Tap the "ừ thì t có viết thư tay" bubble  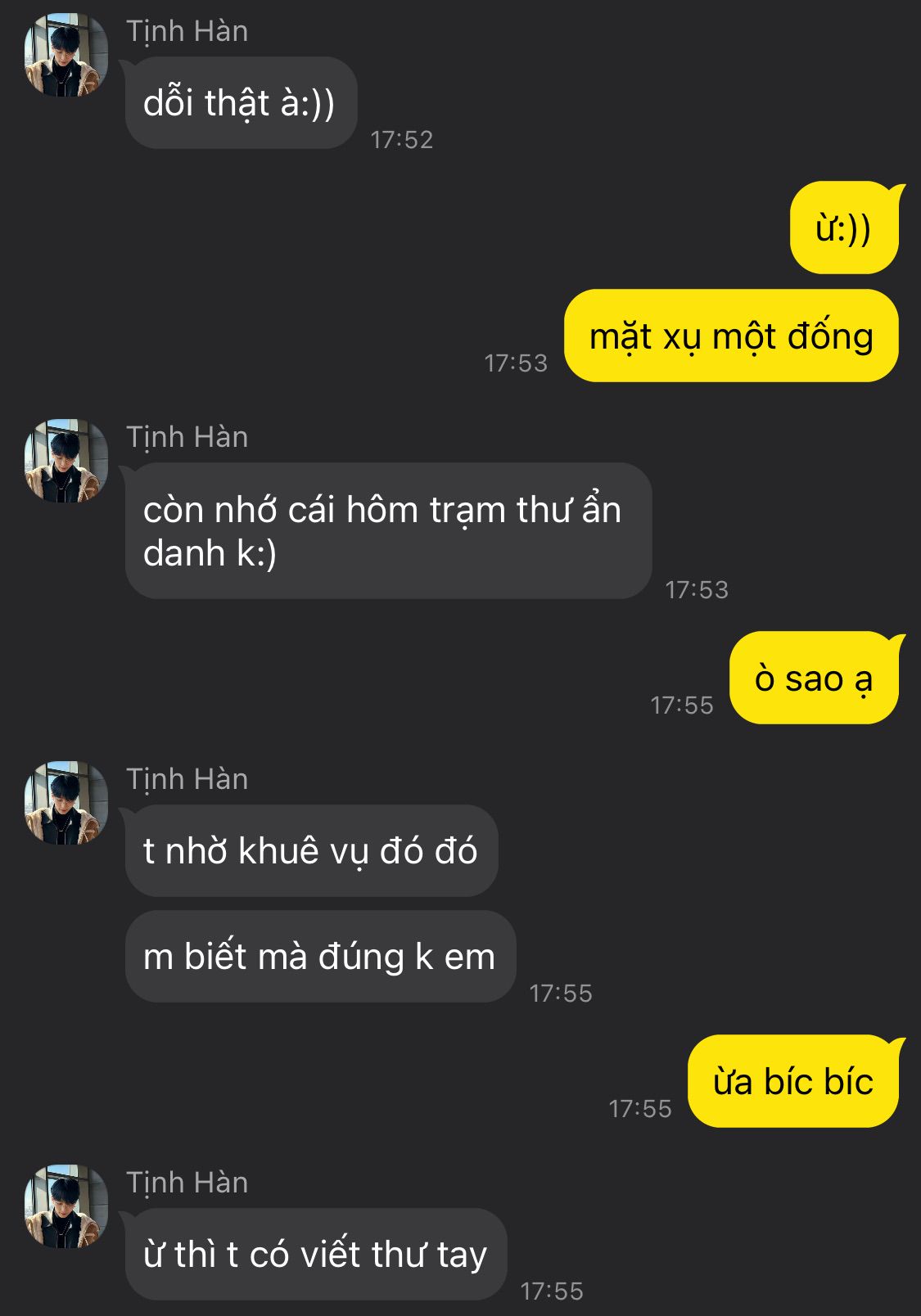(x=316, y=1255)
